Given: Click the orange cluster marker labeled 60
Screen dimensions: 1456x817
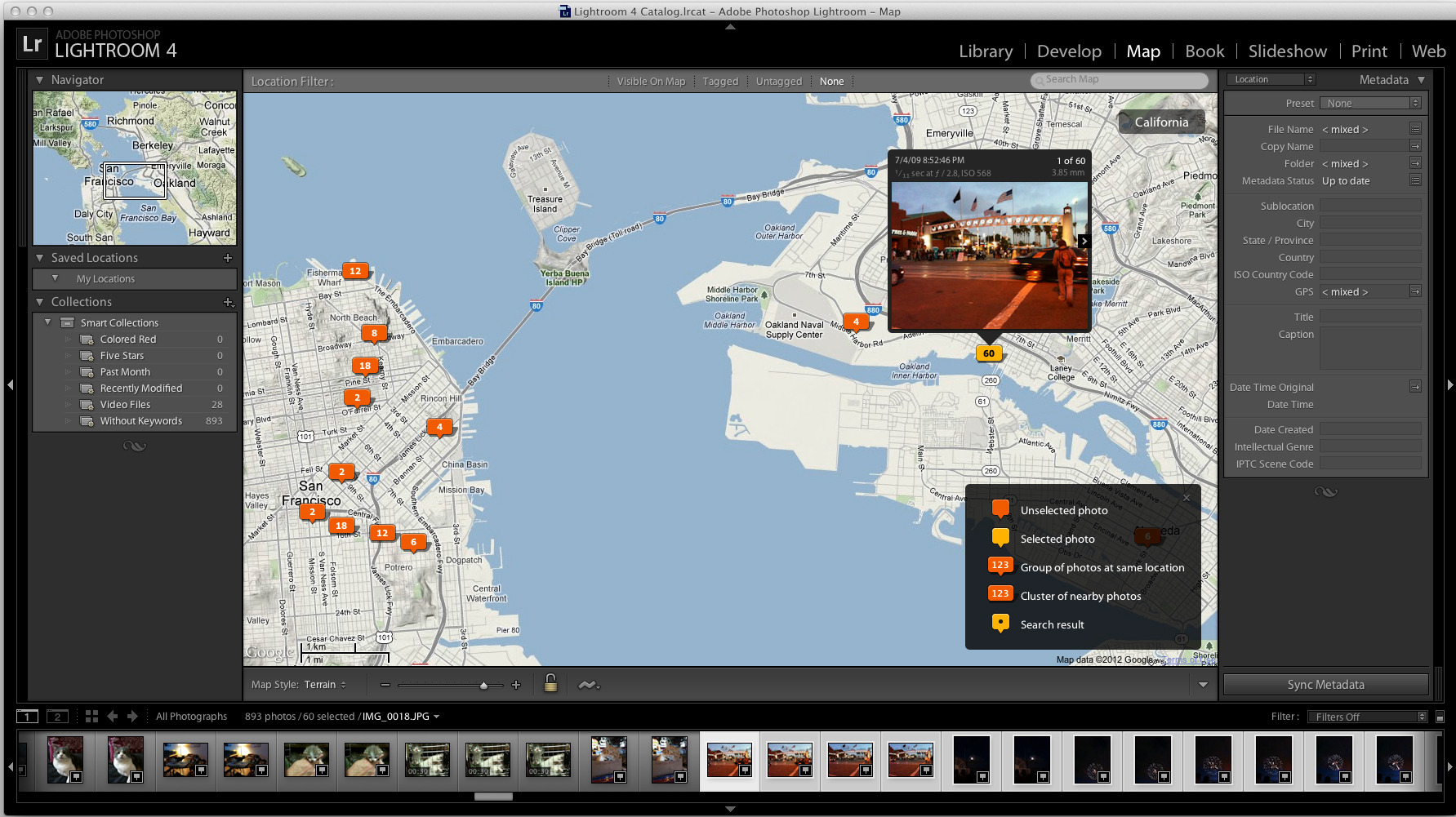Looking at the screenshot, I should click(x=989, y=354).
